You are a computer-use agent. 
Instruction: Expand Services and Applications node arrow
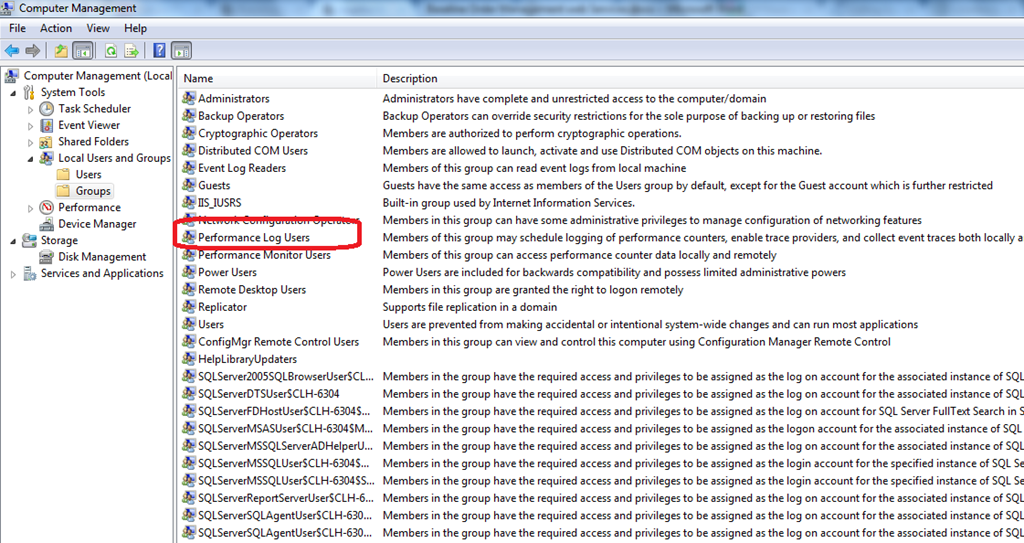point(13,274)
